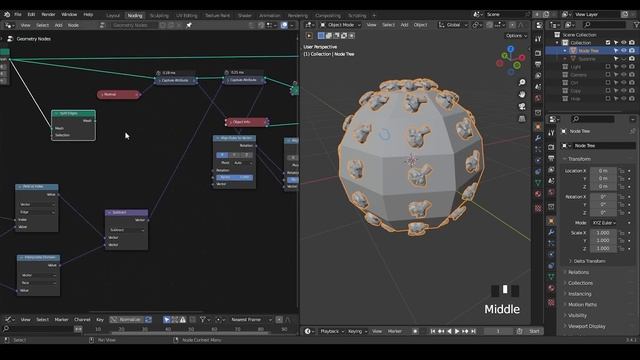Open the Modifier wrench properties tab

pyautogui.click(x=551, y=232)
